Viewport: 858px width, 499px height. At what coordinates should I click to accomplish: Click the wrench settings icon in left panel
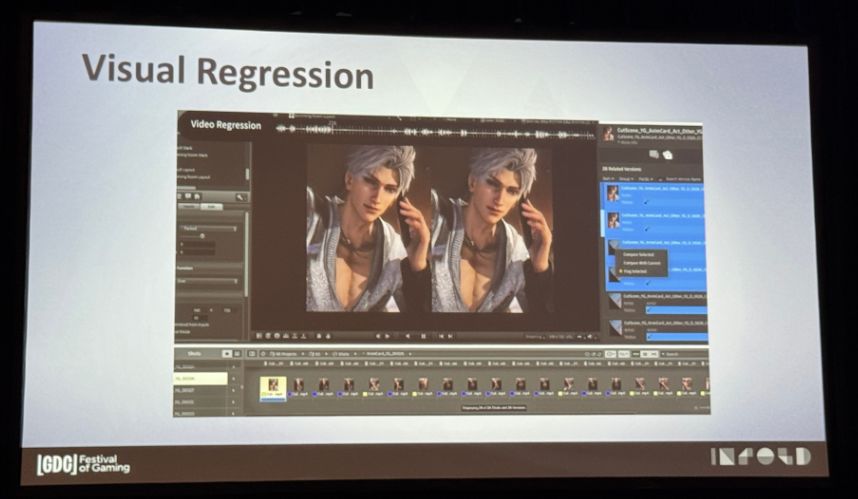(240, 197)
